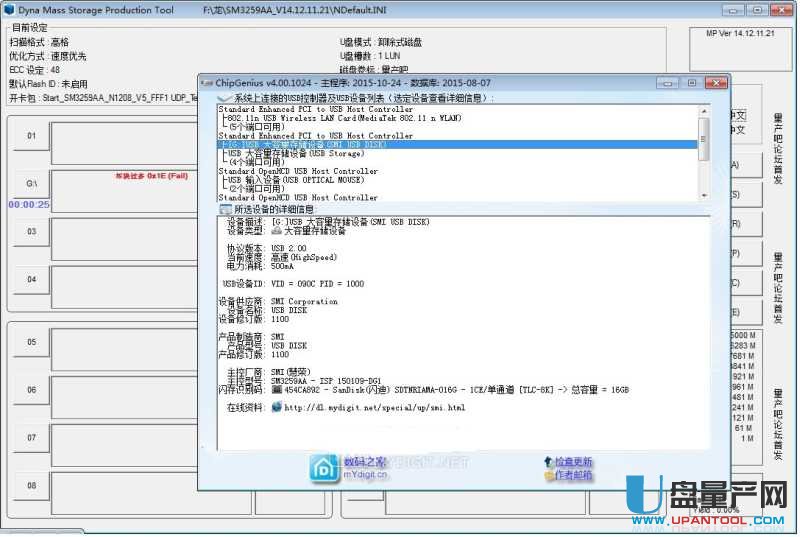
Task: Click the author email envelope icon
Action: pyautogui.click(x=547, y=476)
